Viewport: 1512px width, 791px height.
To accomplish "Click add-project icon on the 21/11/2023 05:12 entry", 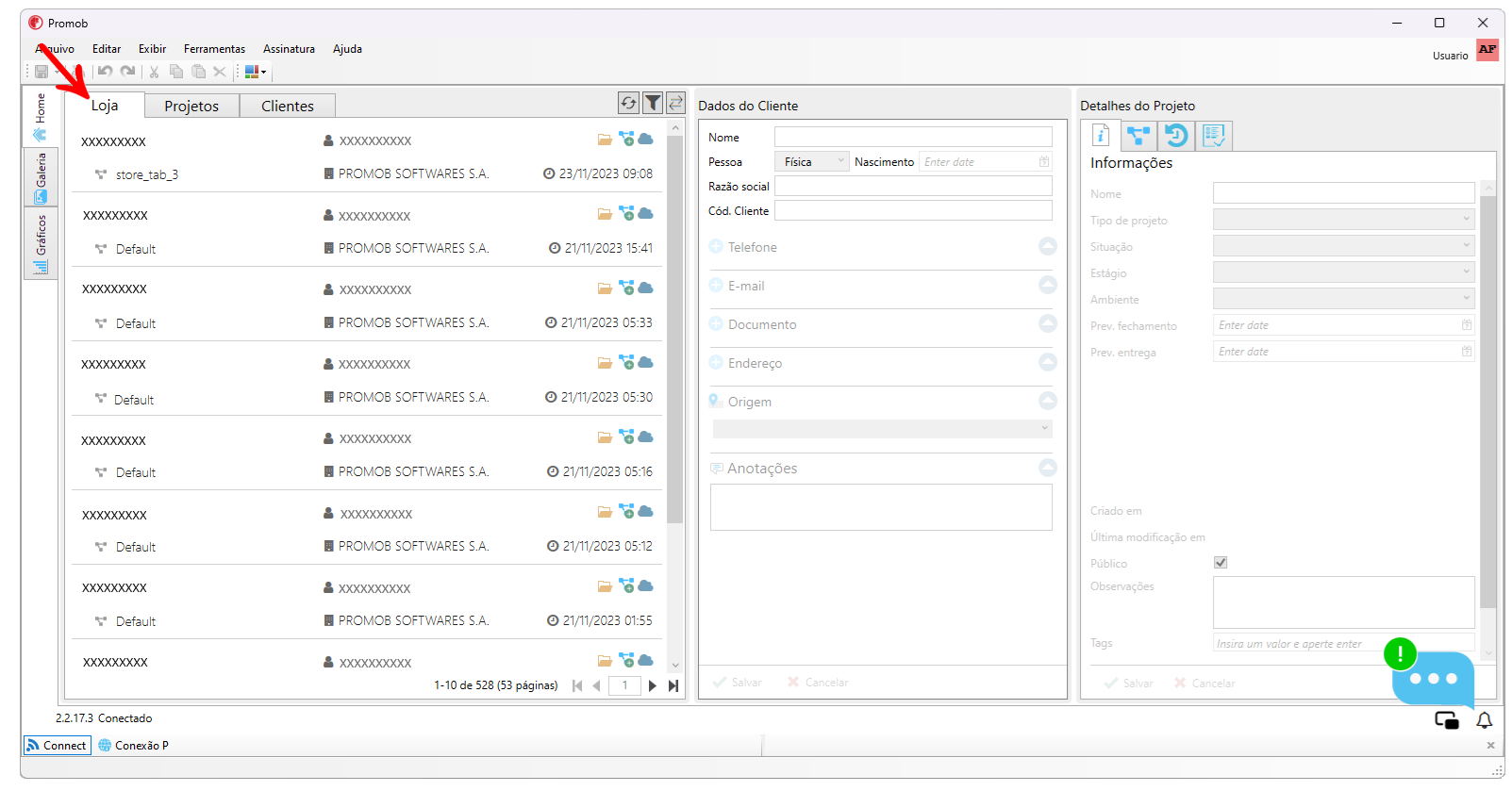I will 626,511.
